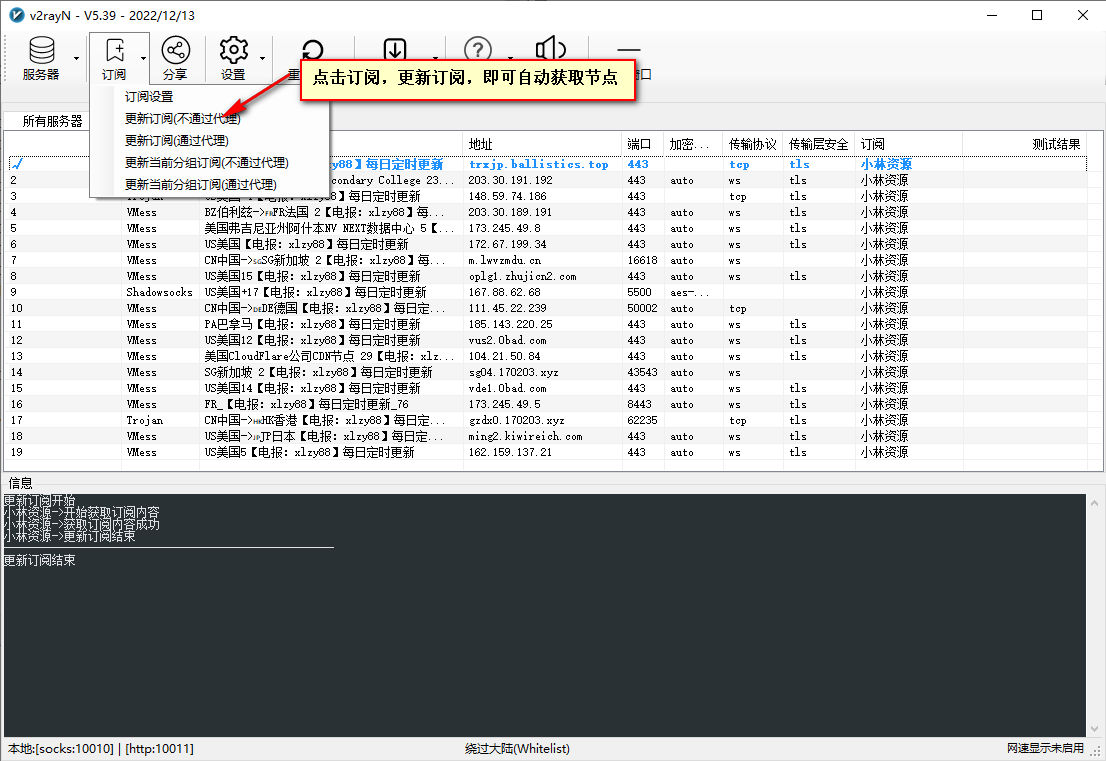
Task: Expand the dropdown arrow beside the Help icon
Action: 509,58
